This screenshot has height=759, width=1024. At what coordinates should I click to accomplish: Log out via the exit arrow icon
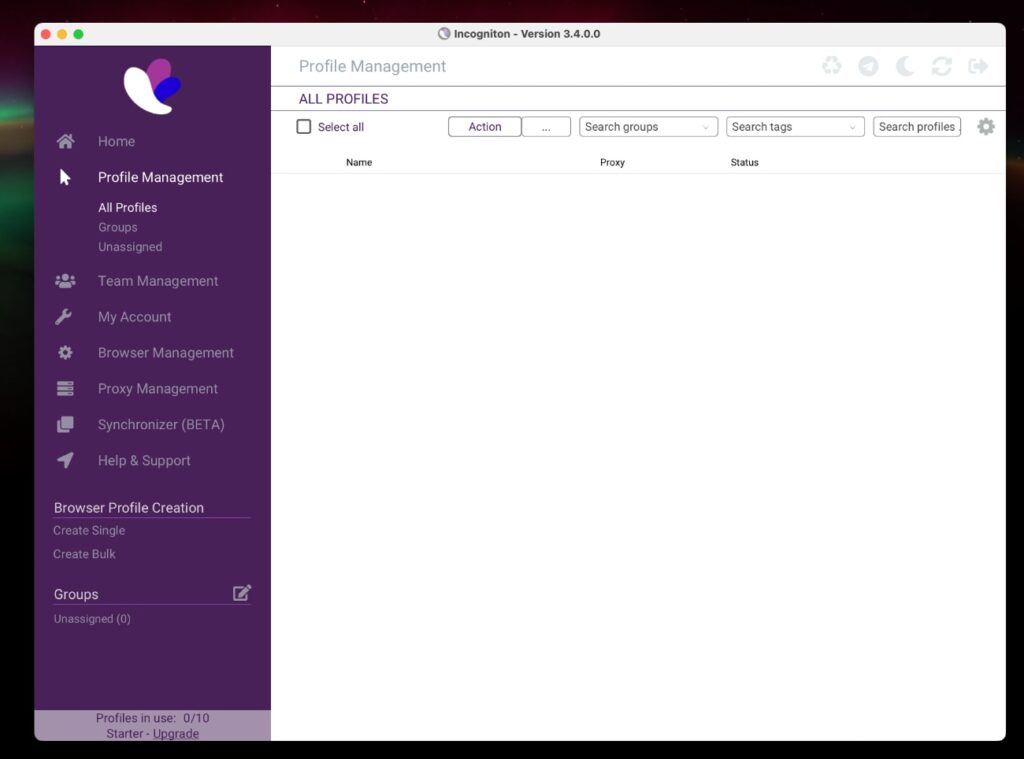click(978, 66)
